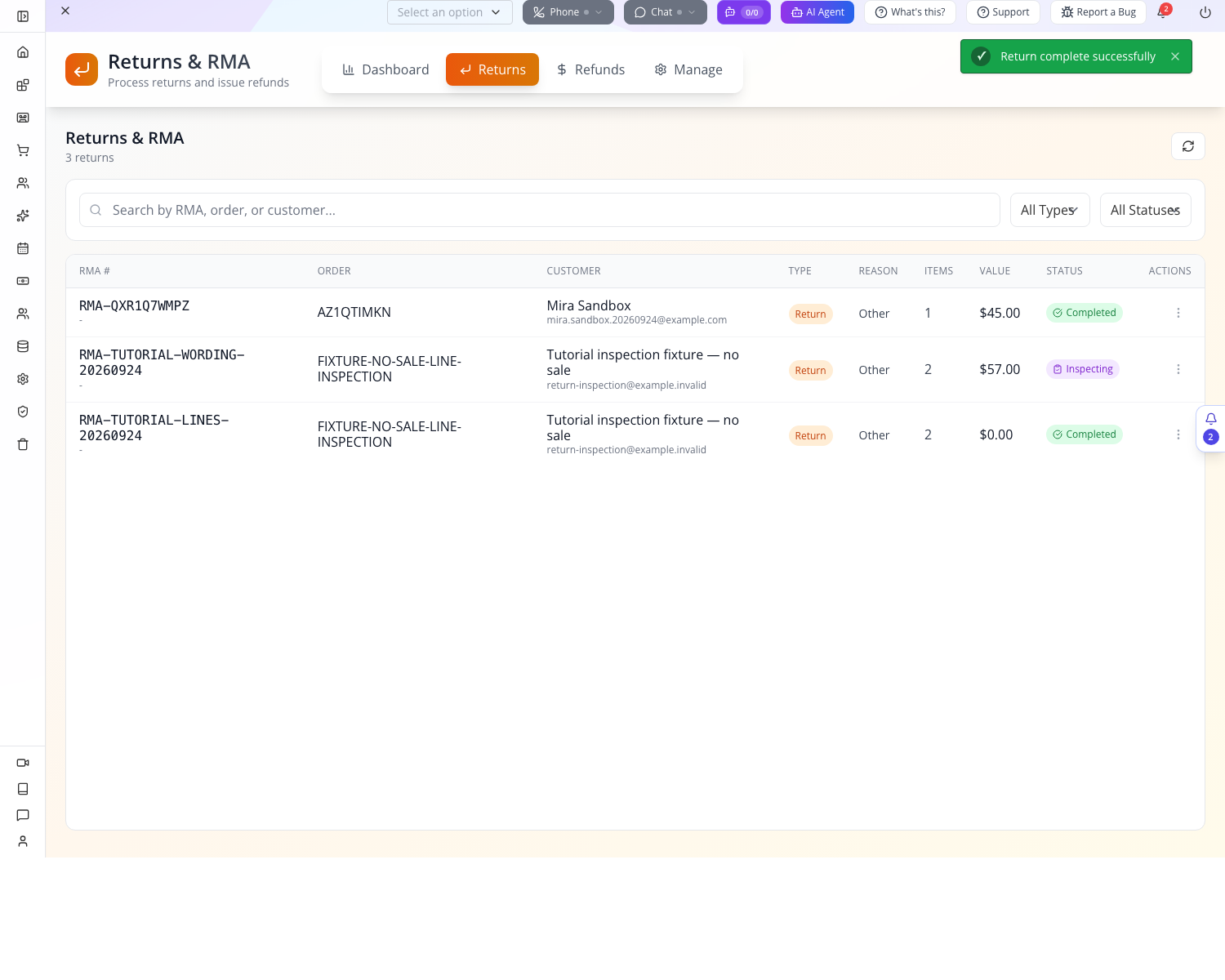Click the purple 0/0 bot counter button

click(x=743, y=12)
